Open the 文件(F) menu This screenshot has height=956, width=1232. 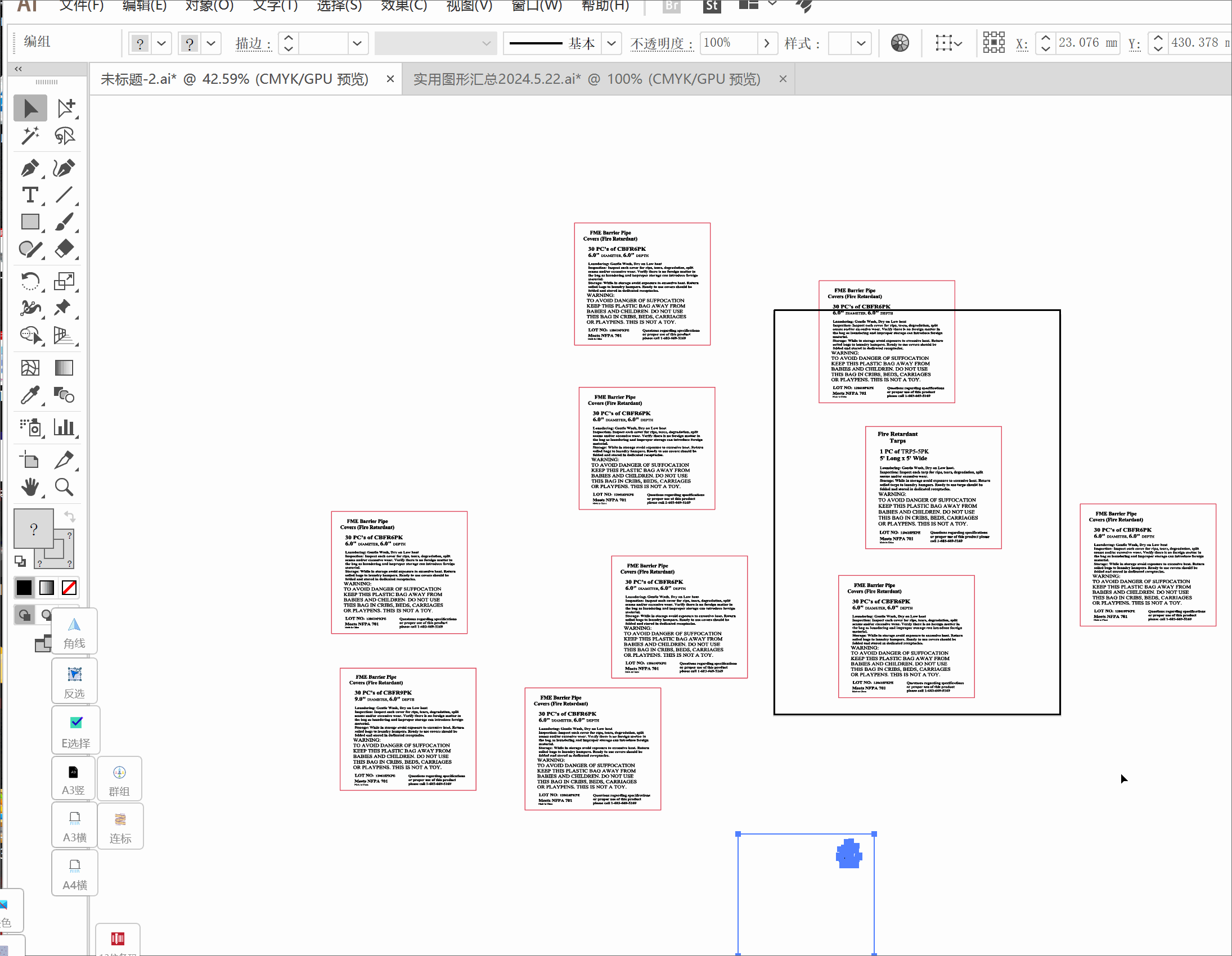pyautogui.click(x=82, y=6)
